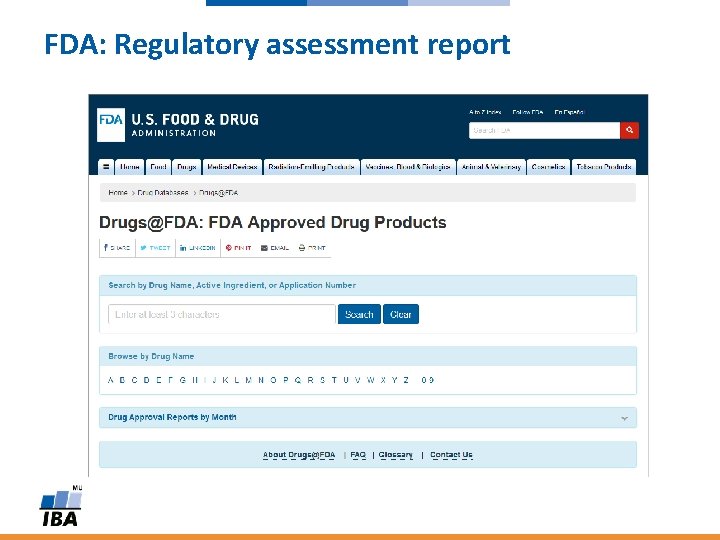Open the hamburger menu icon
Viewport: 720px width, 540px height.
pyautogui.click(x=106, y=167)
